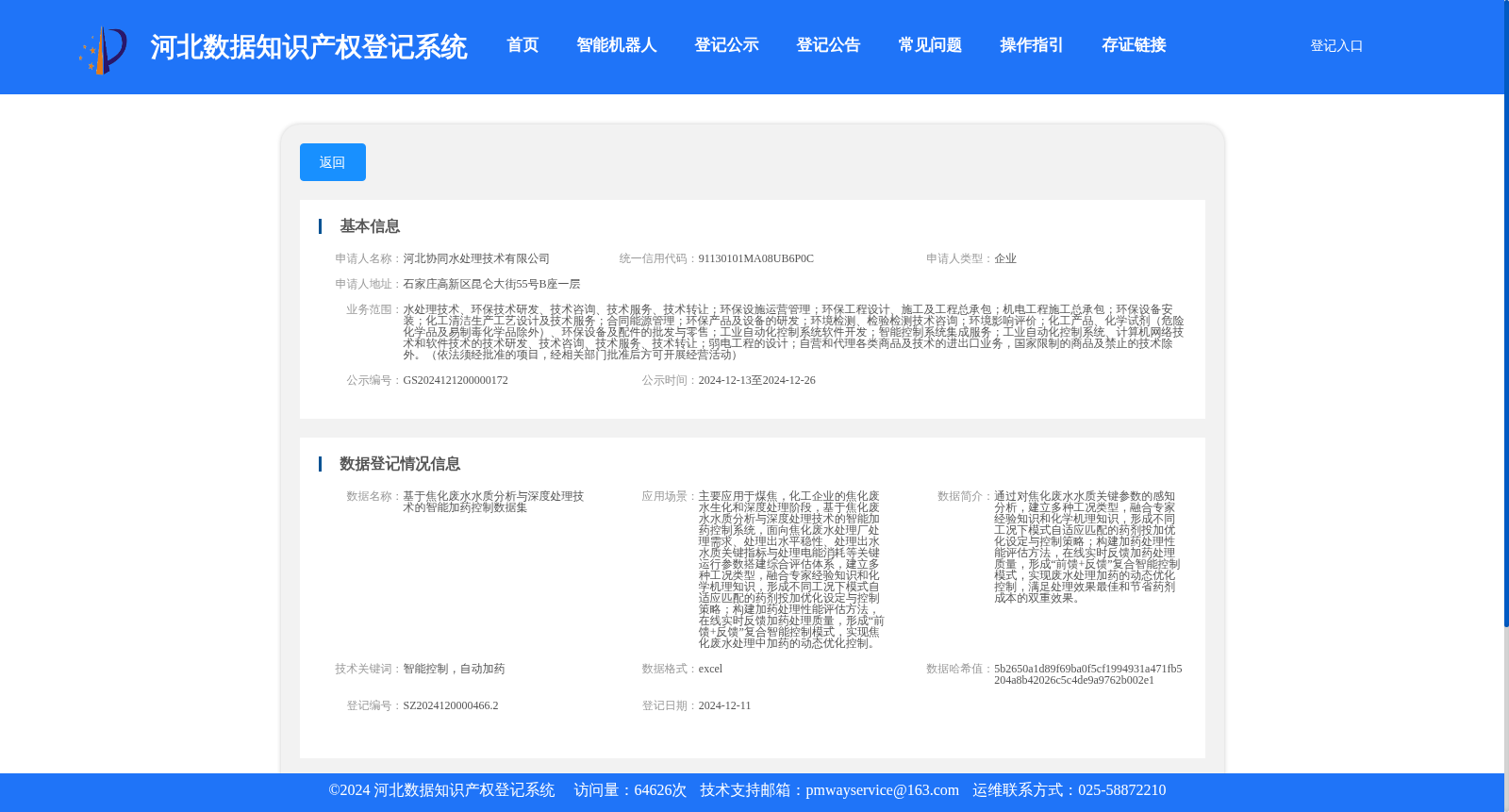Go to 登记公告 page
Image resolution: width=1509 pixels, height=812 pixels.
tap(828, 45)
